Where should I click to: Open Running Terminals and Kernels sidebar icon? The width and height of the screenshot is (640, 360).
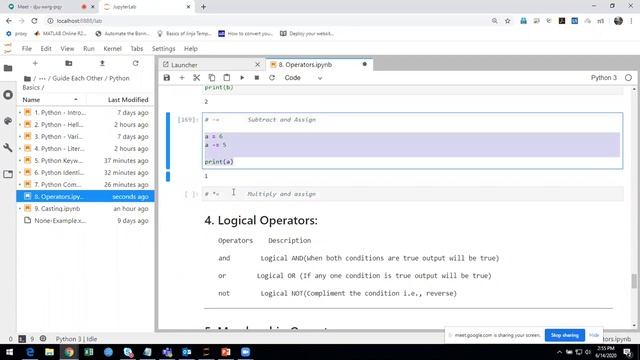8,95
